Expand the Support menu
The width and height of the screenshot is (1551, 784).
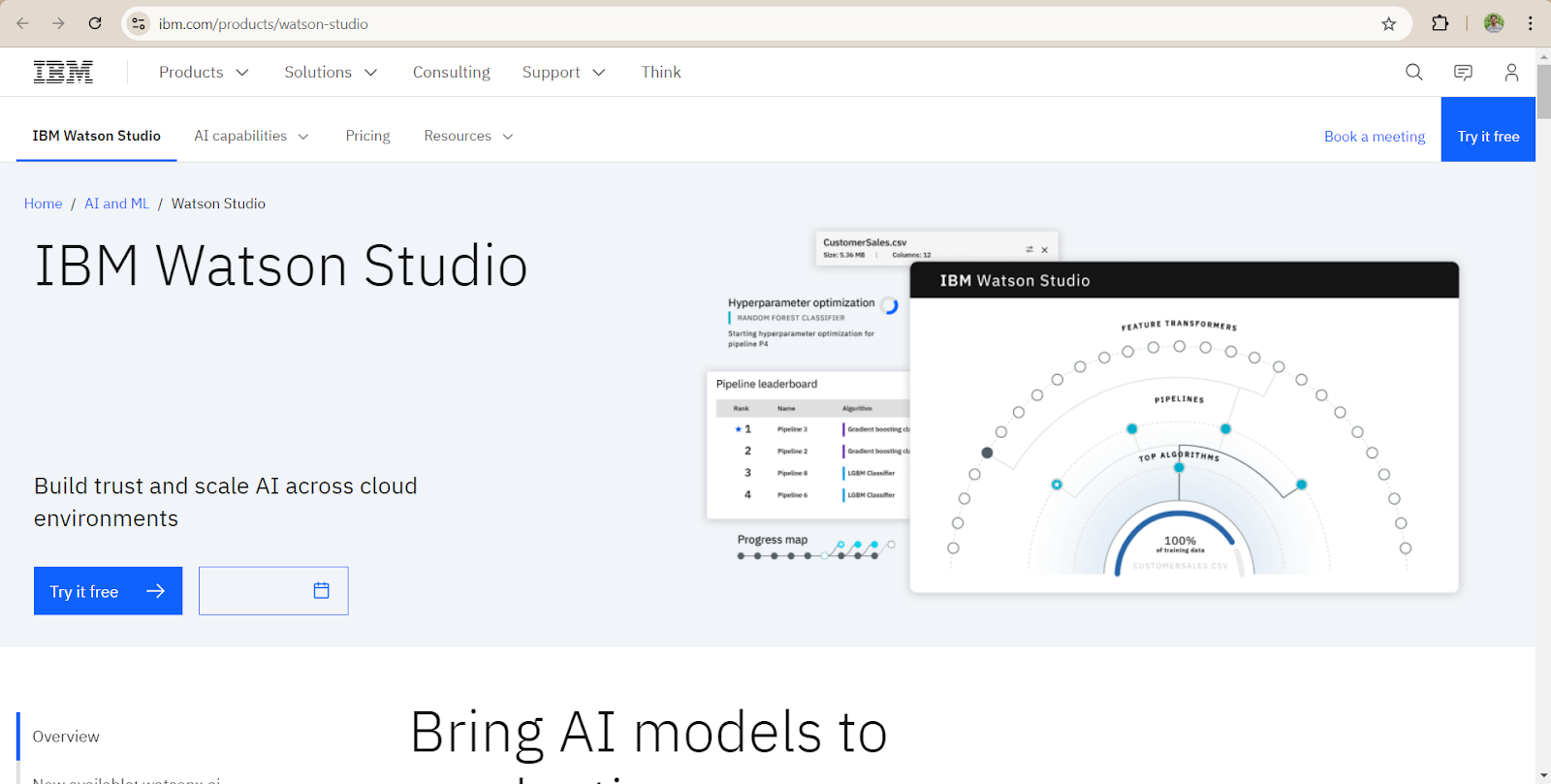pyautogui.click(x=564, y=72)
